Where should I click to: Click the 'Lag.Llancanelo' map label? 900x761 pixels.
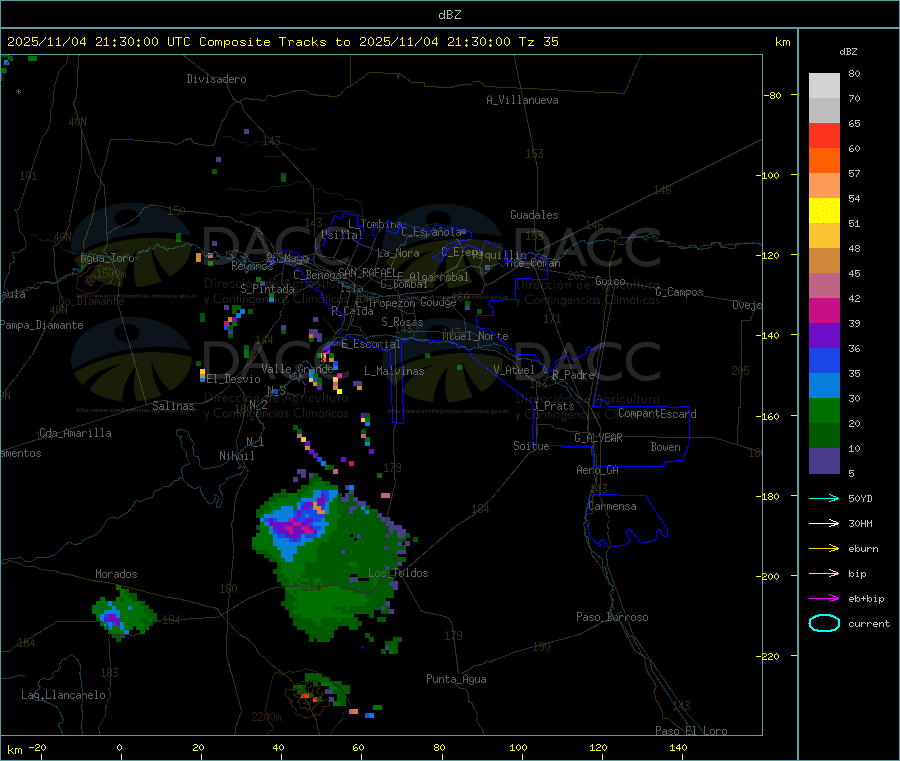[x=63, y=695]
